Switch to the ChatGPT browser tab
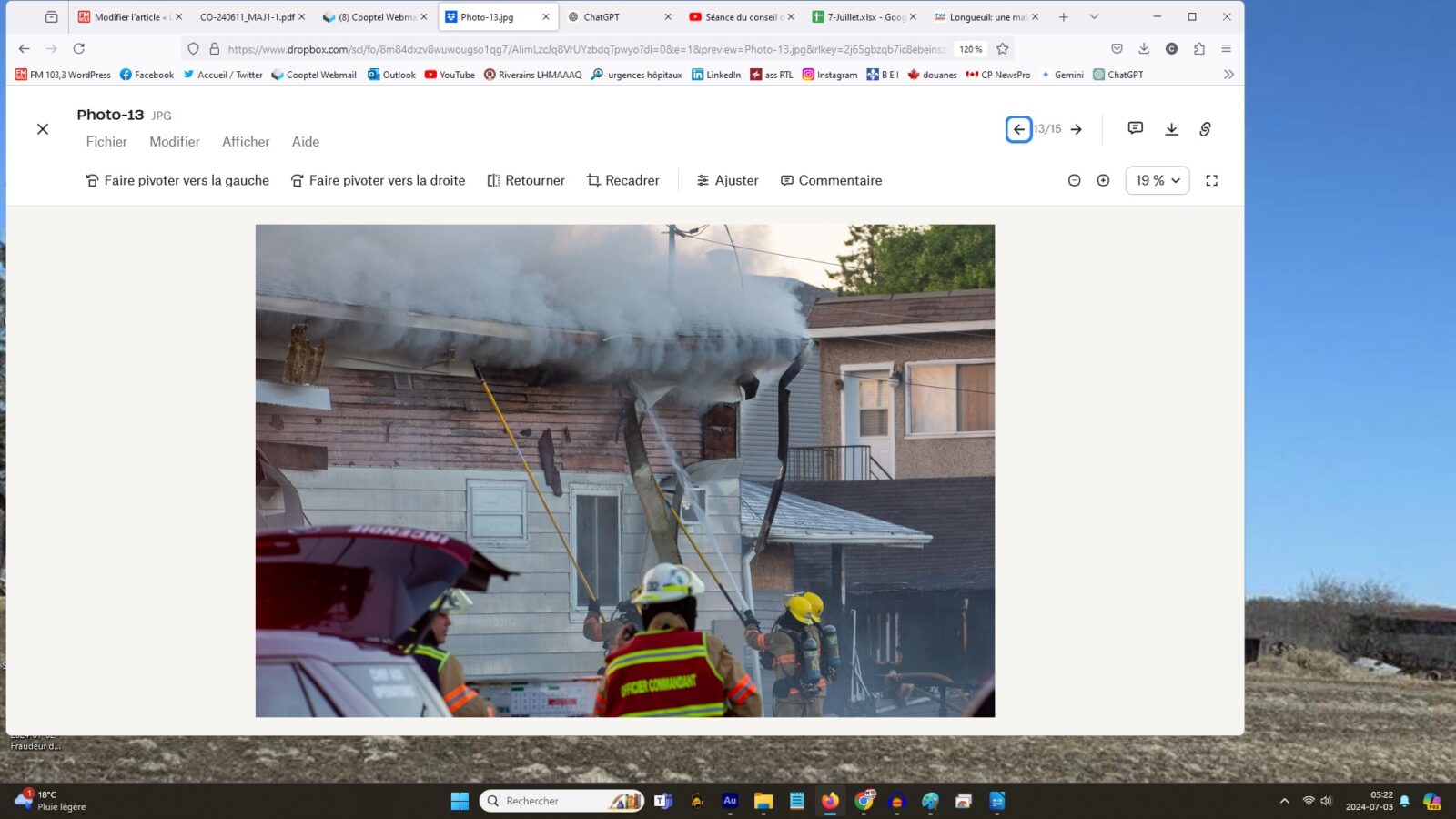This screenshot has width=1456, height=819. (x=610, y=16)
